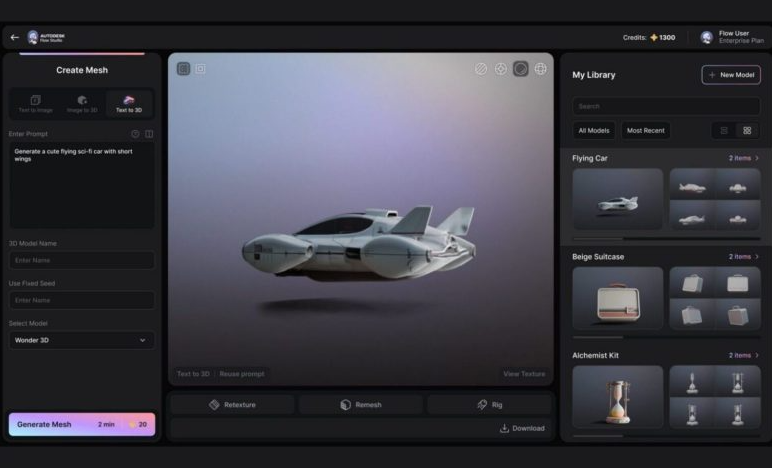Open the Flow User profile avatar
The height and width of the screenshot is (468, 772).
coord(707,37)
